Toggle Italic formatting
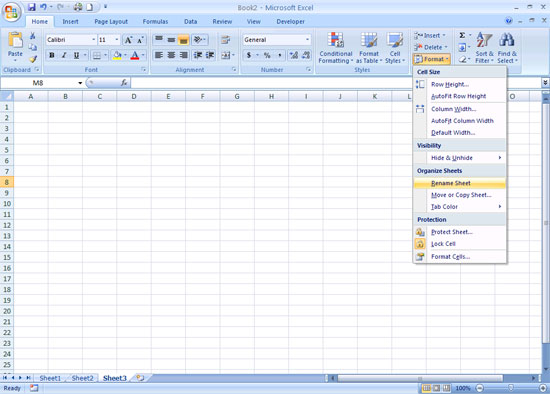This screenshot has width=550, height=394. [64, 55]
